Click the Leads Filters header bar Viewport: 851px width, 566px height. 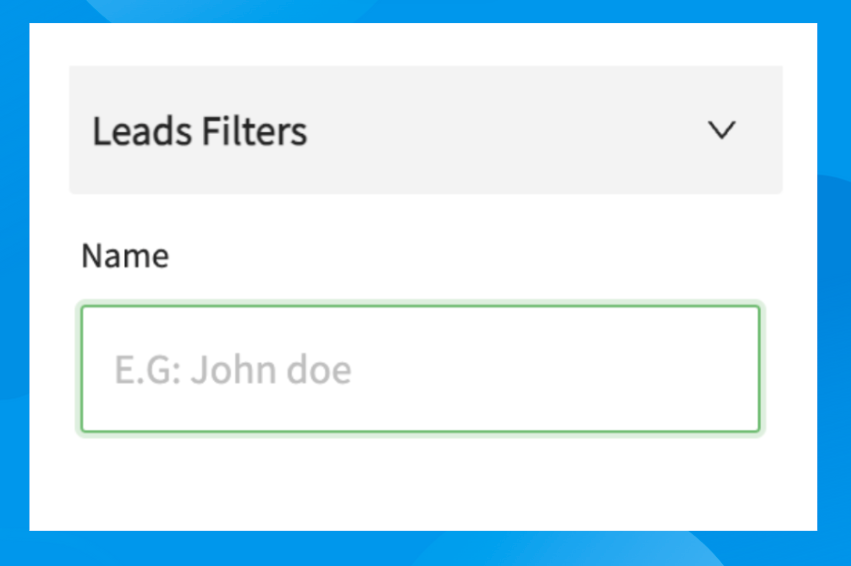(x=425, y=130)
